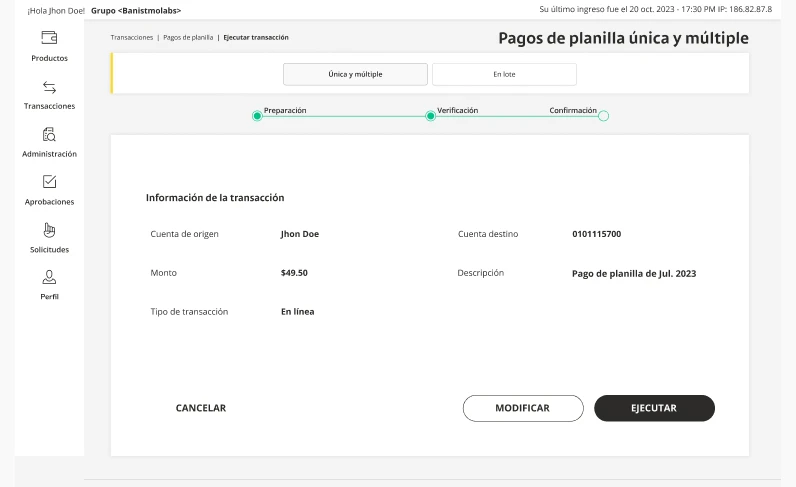796x487 pixels.
Task: Click the Información de la transacción heading
Action: tap(215, 198)
